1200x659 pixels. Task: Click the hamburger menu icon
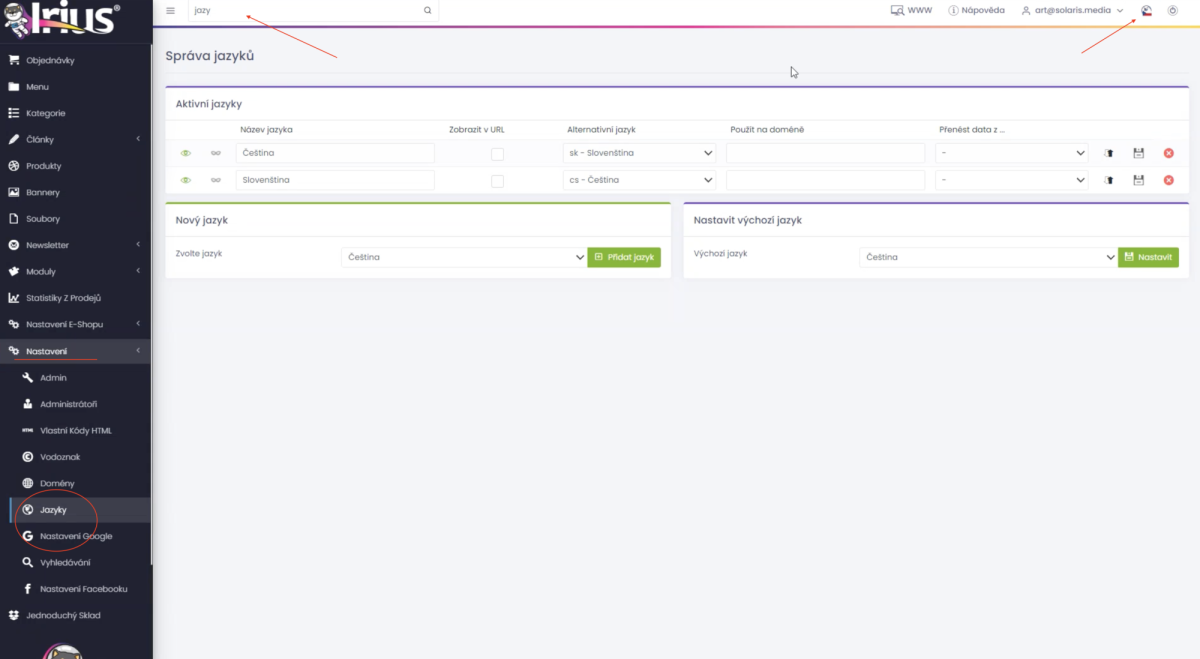pos(170,10)
